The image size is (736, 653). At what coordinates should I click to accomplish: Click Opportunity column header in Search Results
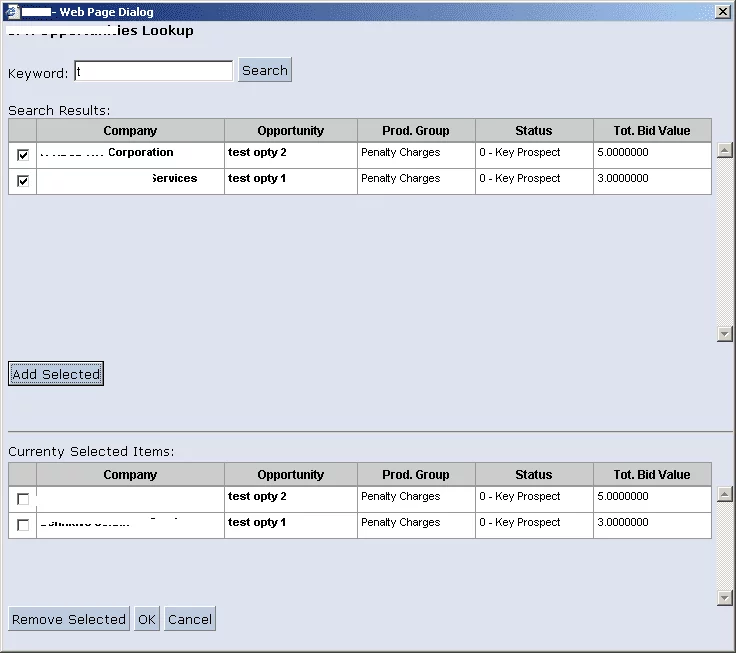point(290,131)
